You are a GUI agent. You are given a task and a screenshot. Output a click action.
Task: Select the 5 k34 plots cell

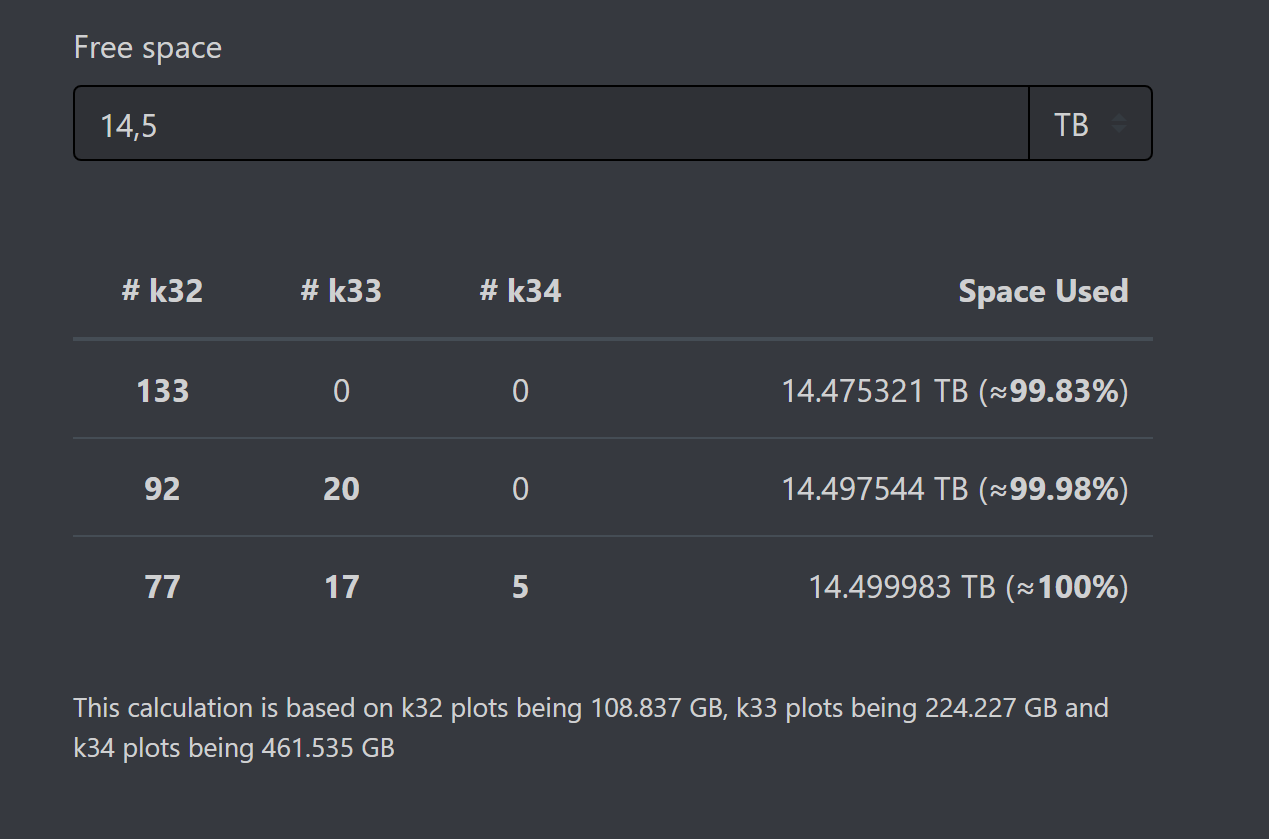520,586
